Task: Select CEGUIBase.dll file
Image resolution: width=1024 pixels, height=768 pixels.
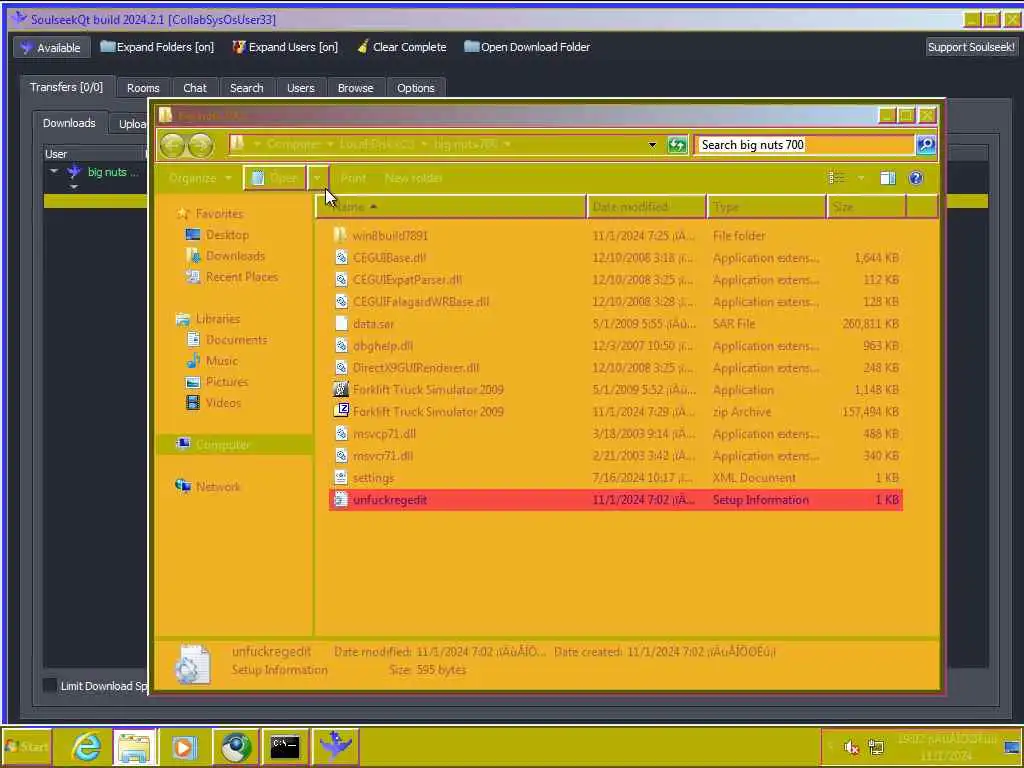Action: (615, 258)
